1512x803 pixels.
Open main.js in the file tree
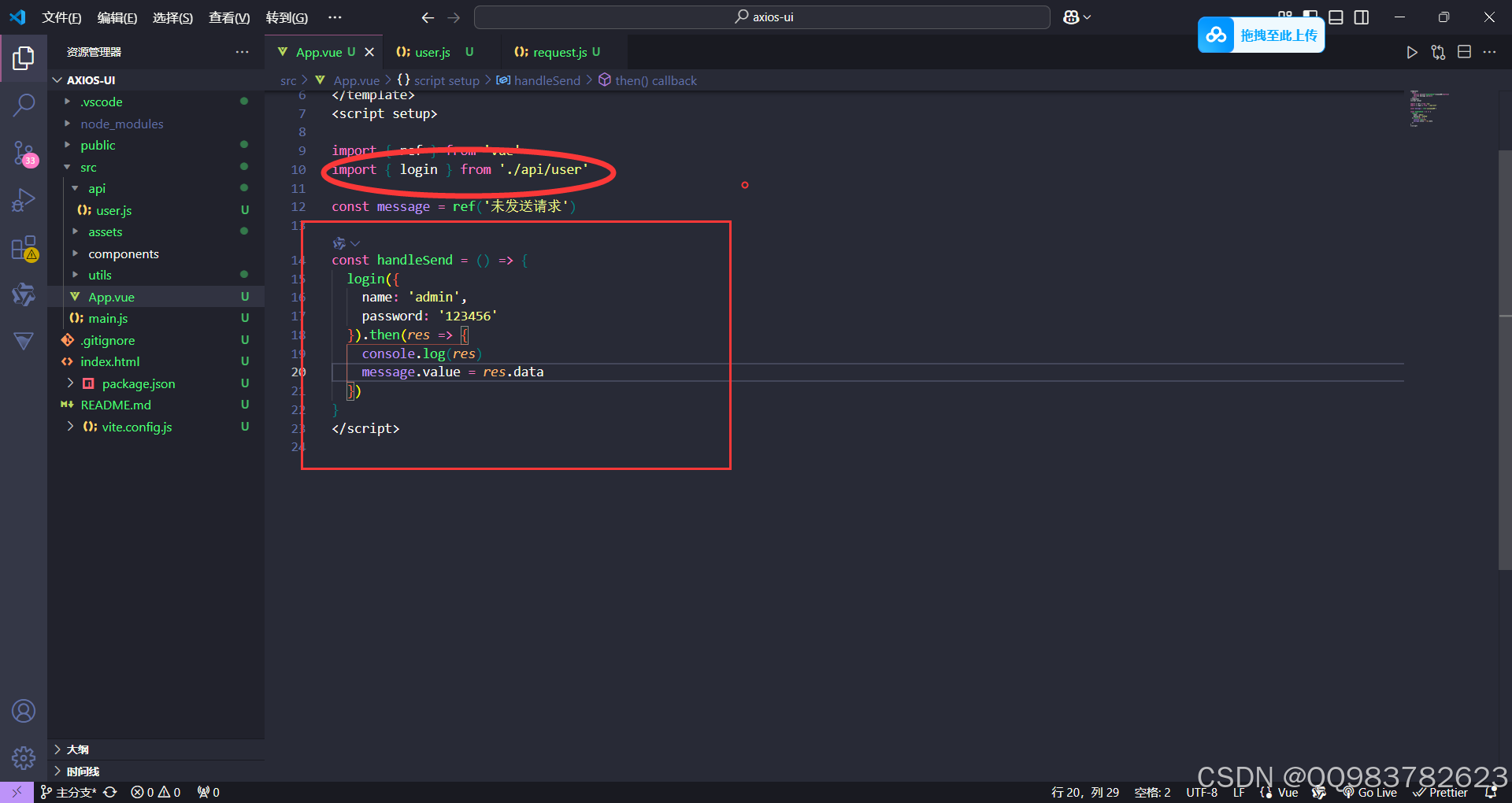156,318
